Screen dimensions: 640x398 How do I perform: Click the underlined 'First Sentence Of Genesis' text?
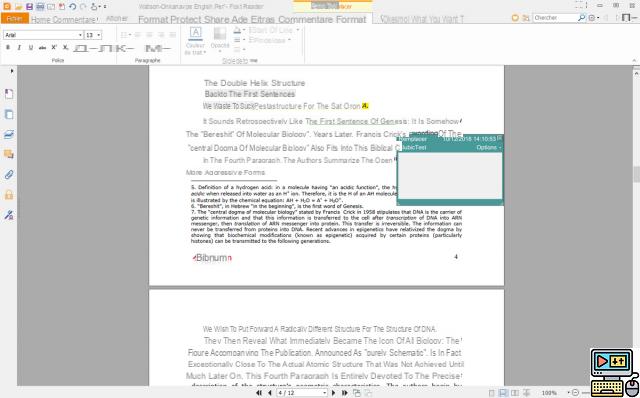point(357,121)
